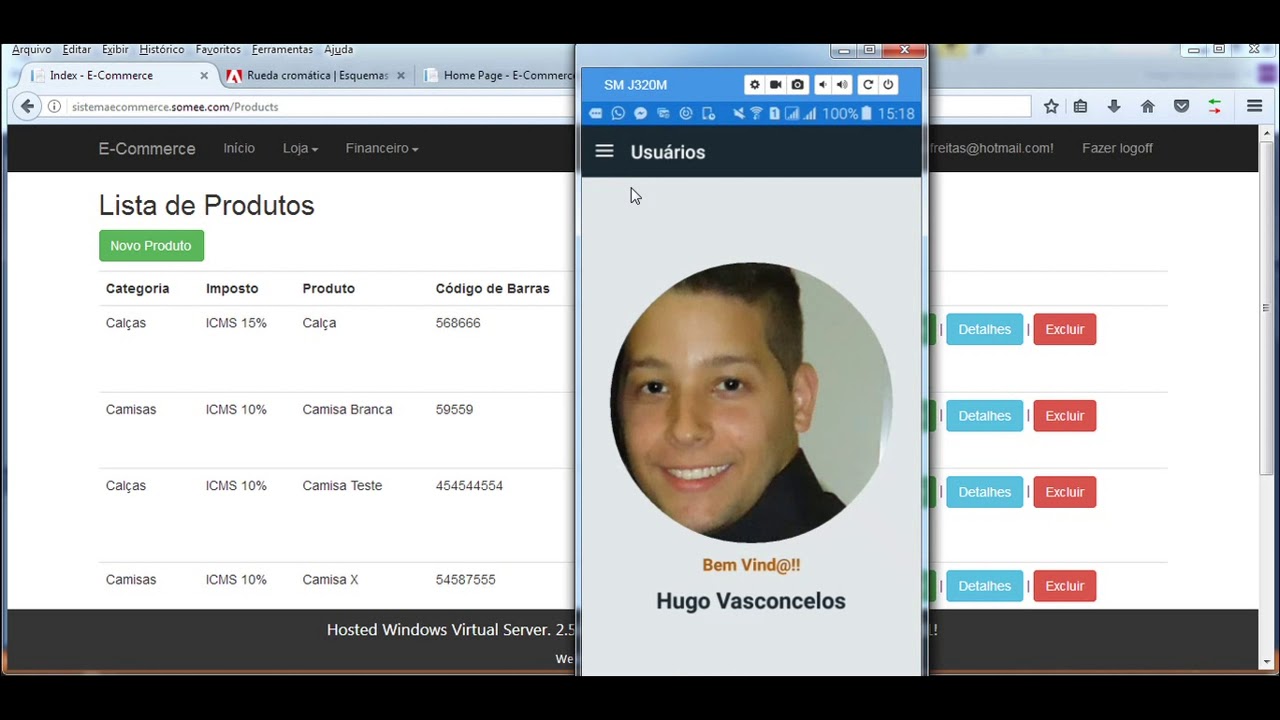Open the Favoritos menu
Image resolution: width=1280 pixels, height=720 pixels.
(x=218, y=49)
